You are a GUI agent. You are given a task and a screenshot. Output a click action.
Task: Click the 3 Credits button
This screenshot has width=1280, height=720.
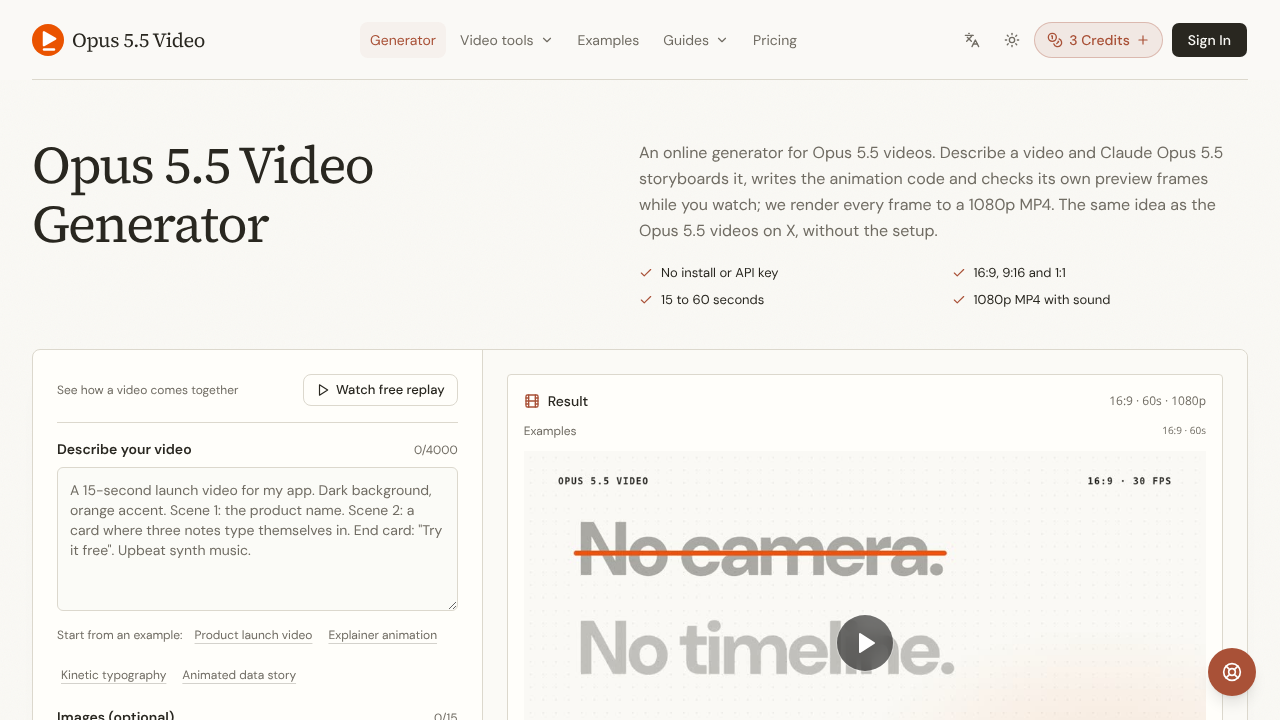[1098, 40]
